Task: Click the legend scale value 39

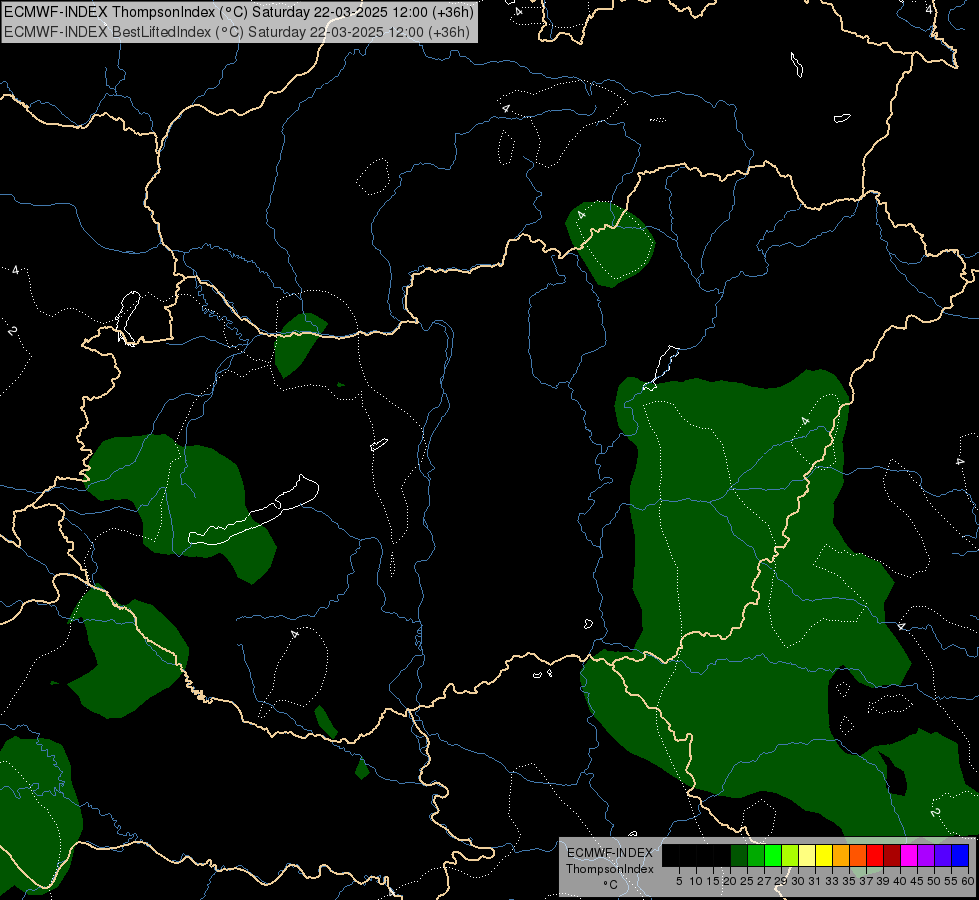Action: pos(883,881)
